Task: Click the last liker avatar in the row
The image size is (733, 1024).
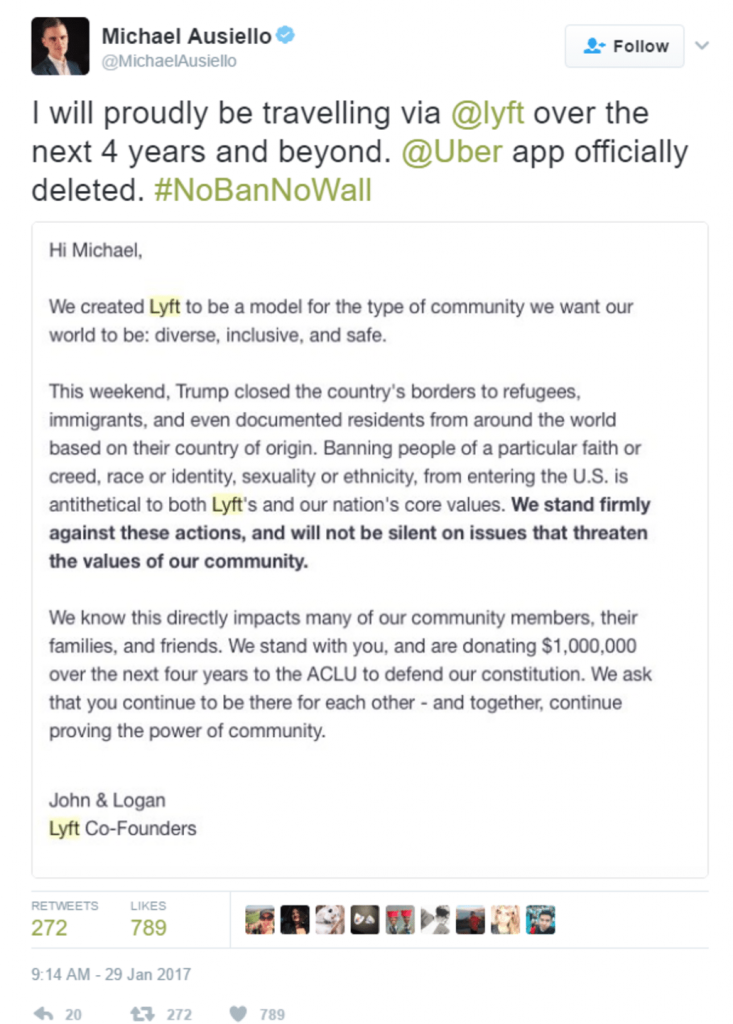Action: tap(541, 920)
